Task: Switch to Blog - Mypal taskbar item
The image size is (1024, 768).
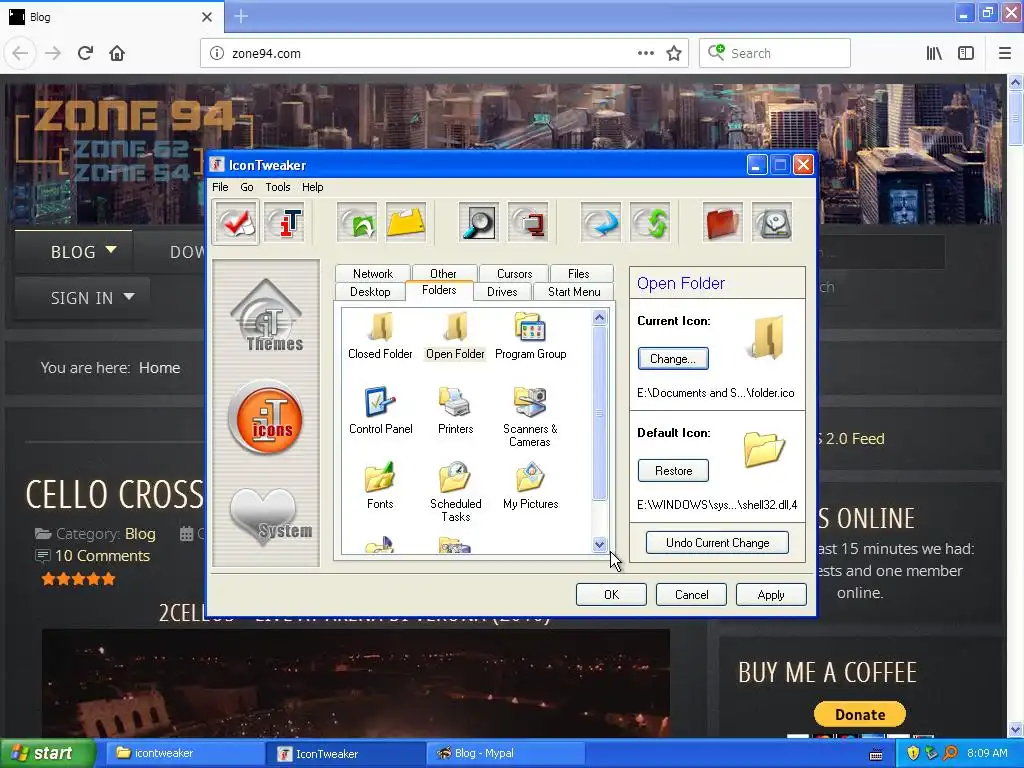Action: point(506,754)
